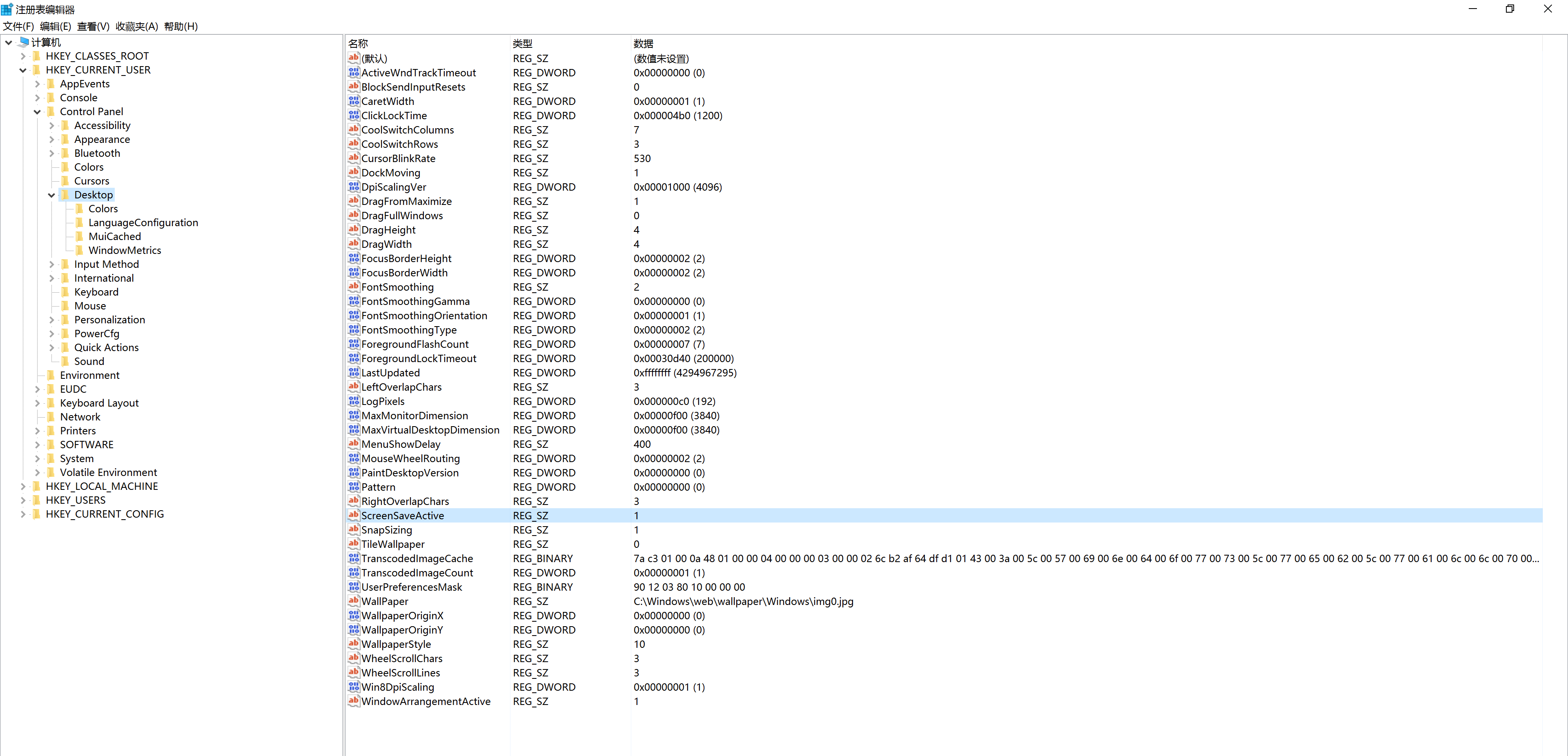Viewport: 1568px width, 756px height.
Task: Click the Computer icon at tree root
Action: point(24,42)
